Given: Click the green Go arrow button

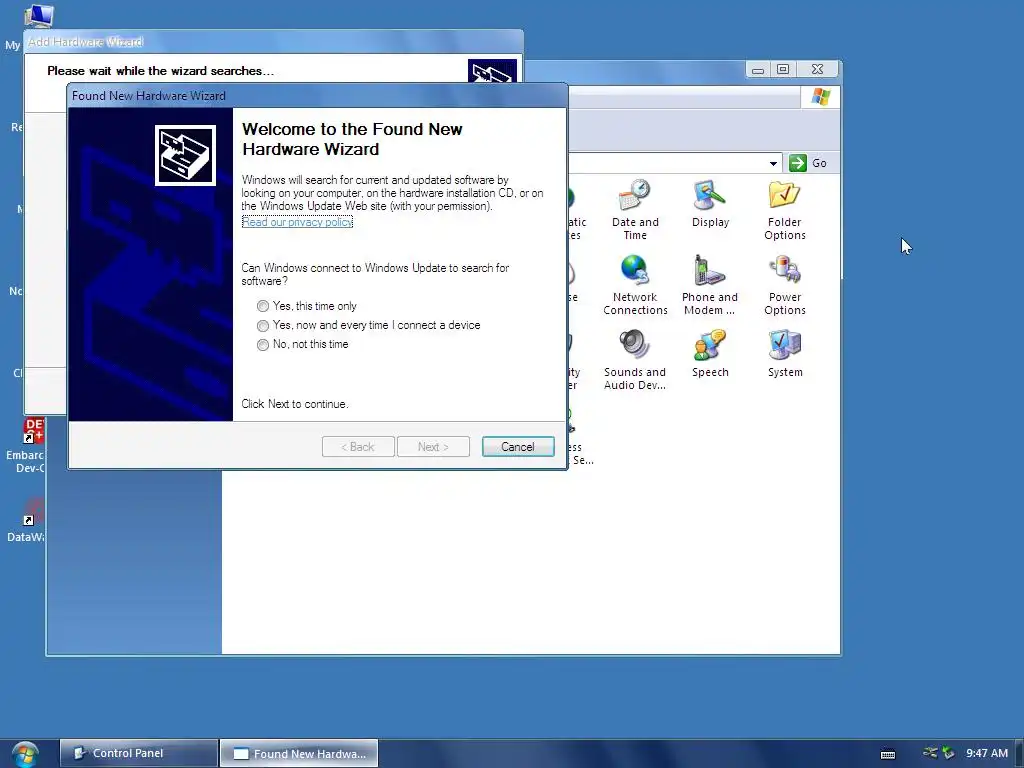Looking at the screenshot, I should coord(797,163).
